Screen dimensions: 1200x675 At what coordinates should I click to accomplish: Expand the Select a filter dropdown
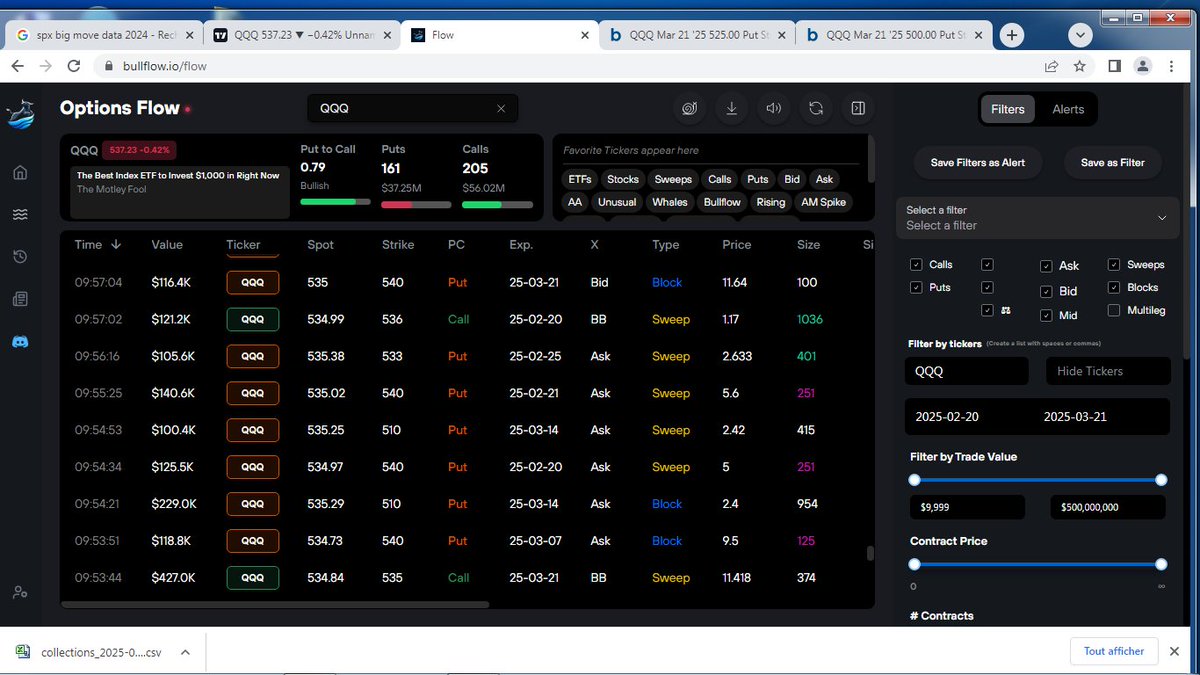click(1037, 218)
